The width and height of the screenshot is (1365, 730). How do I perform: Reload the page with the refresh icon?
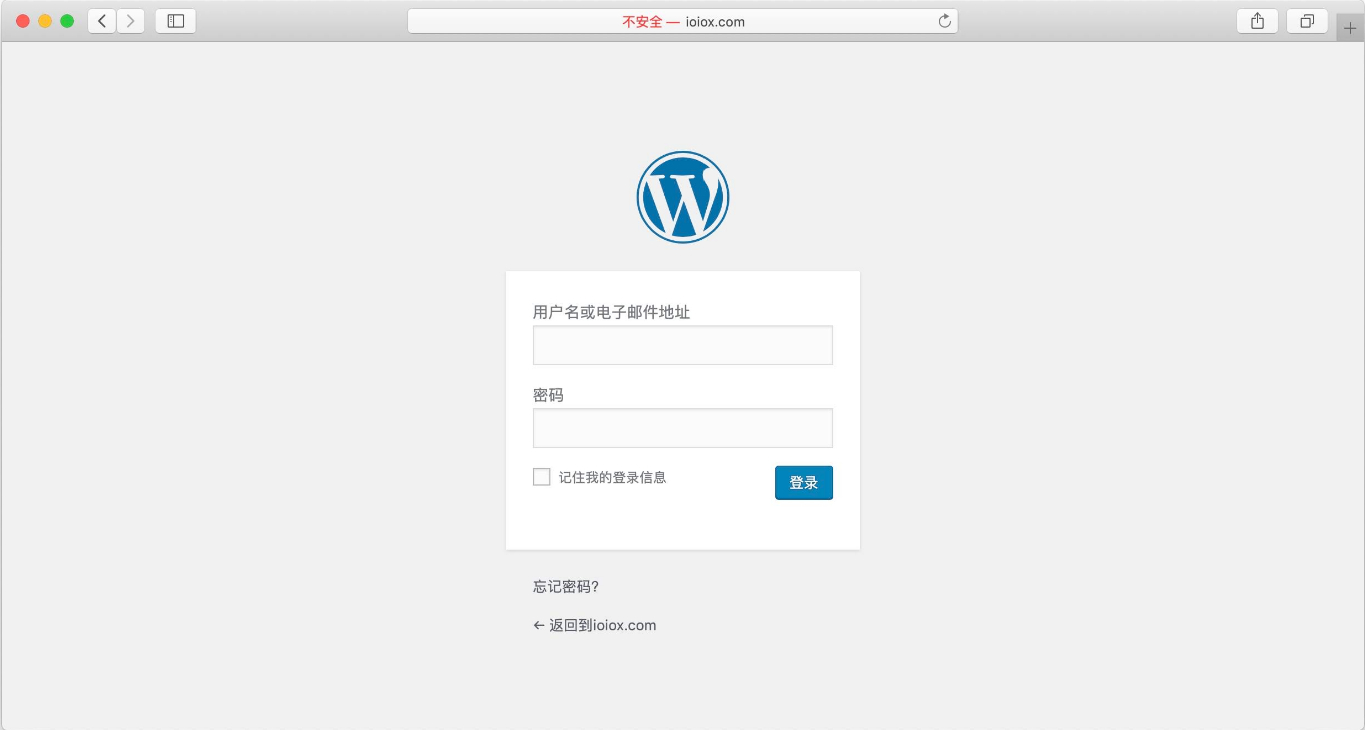(944, 21)
